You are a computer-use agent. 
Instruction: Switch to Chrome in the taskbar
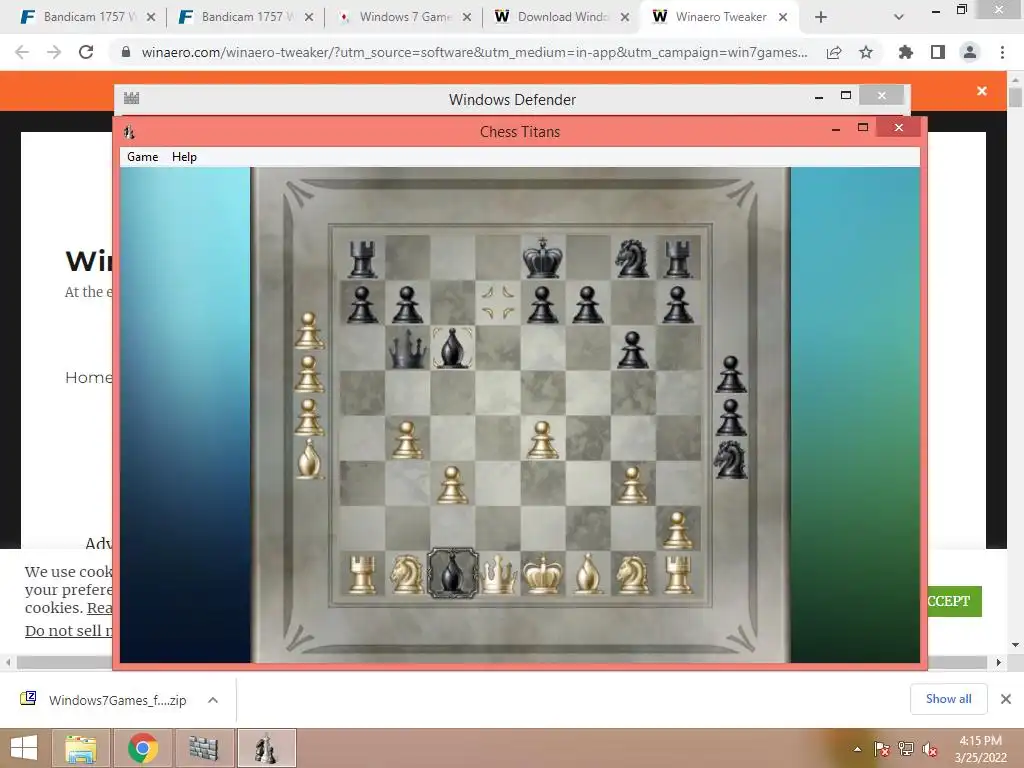pos(143,748)
